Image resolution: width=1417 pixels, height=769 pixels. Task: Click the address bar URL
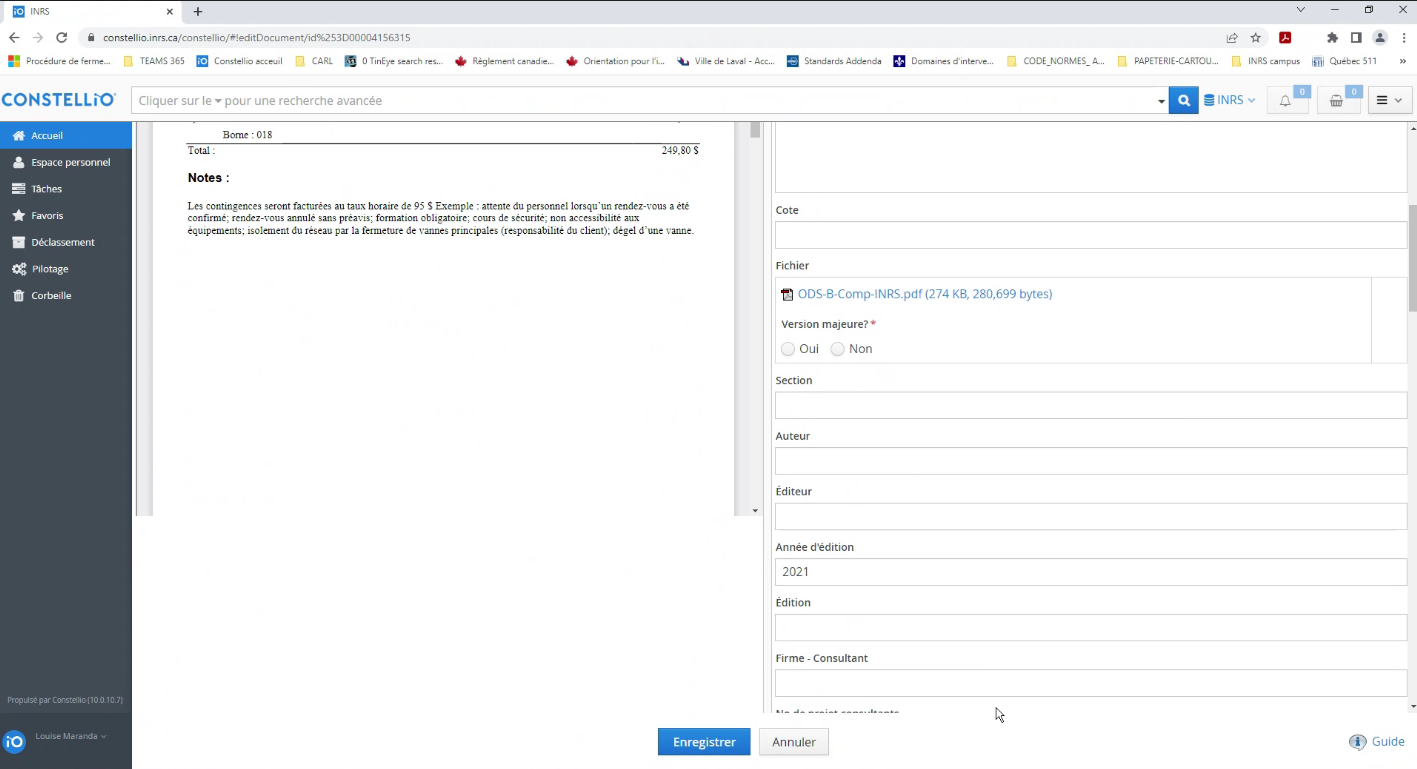pos(256,37)
